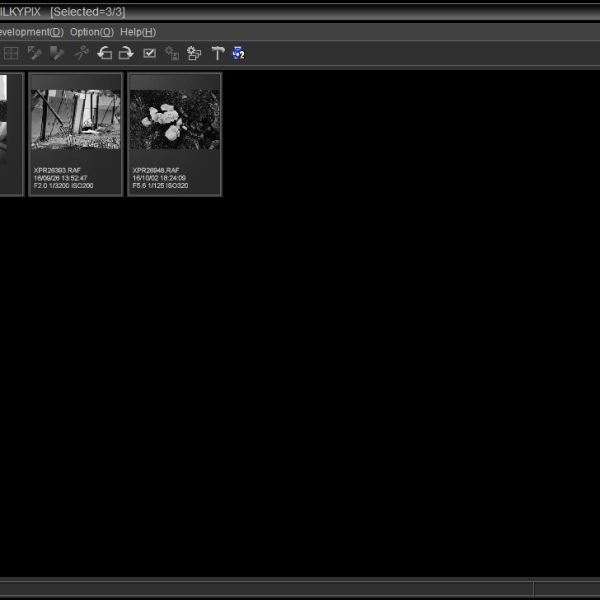The width and height of the screenshot is (600, 600).
Task: Click the paste development parameters icon
Action: click(x=57, y=53)
